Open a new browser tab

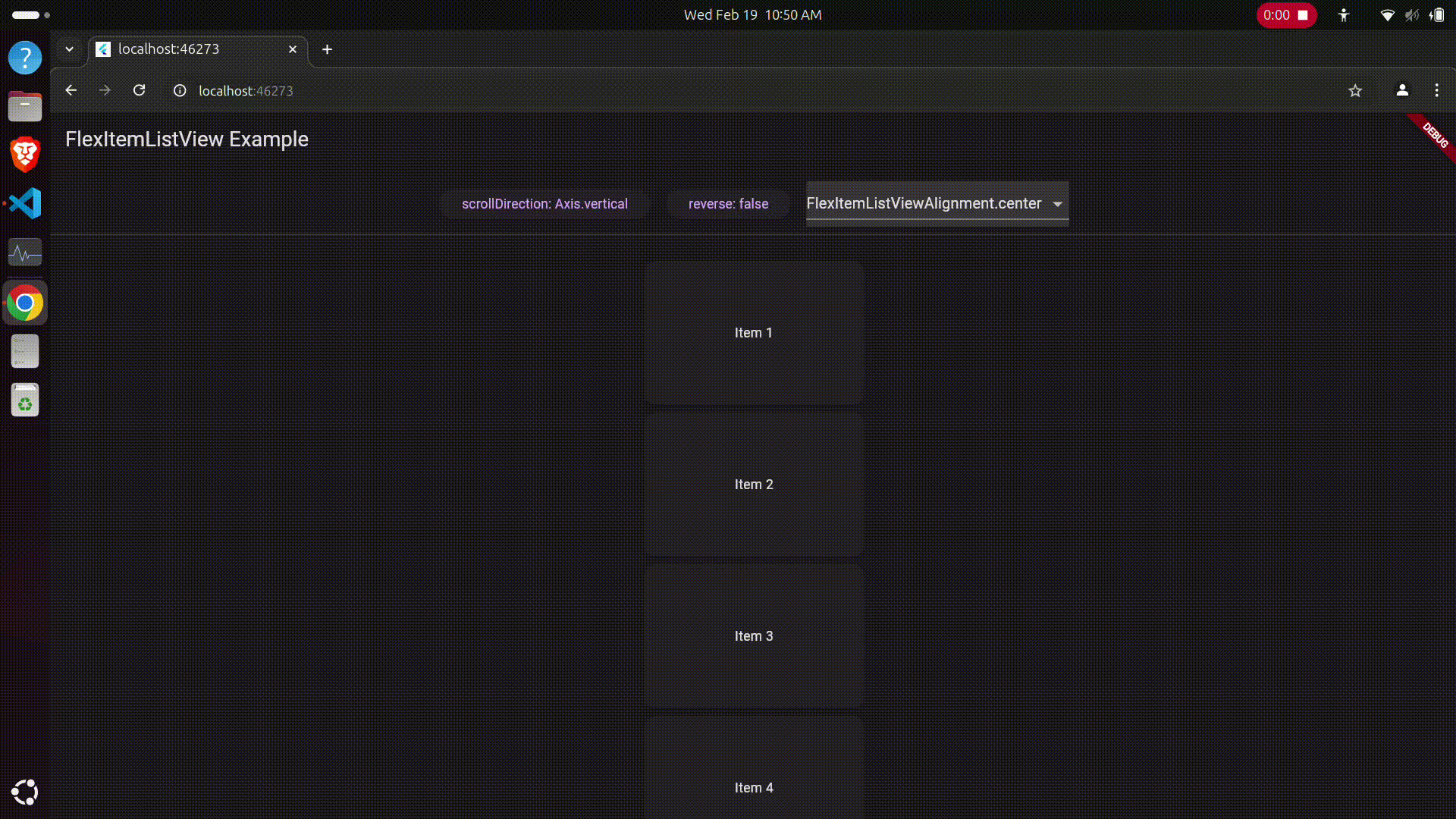pos(327,49)
